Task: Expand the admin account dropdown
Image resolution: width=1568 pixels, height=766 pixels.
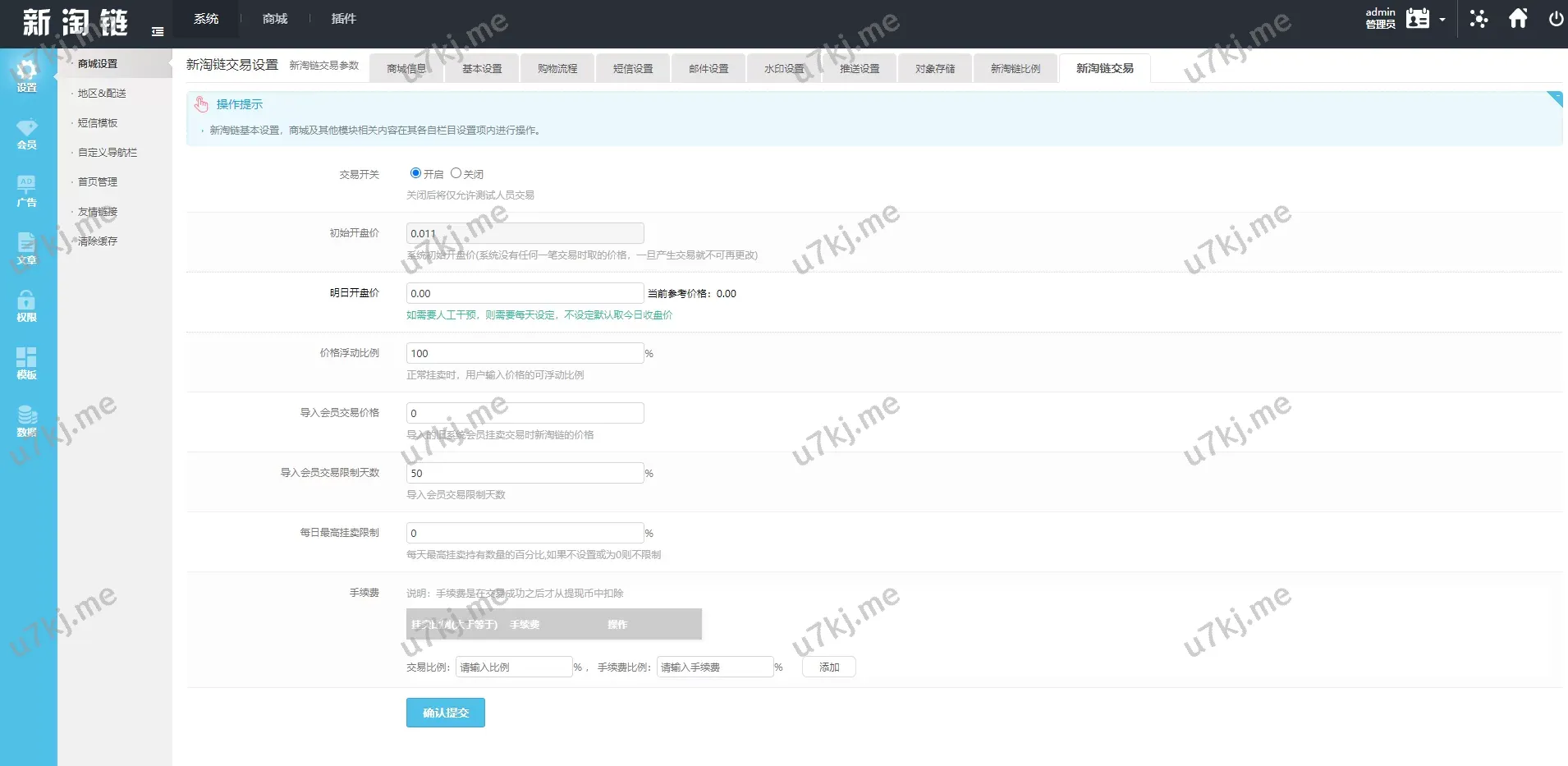Action: click(1442, 18)
